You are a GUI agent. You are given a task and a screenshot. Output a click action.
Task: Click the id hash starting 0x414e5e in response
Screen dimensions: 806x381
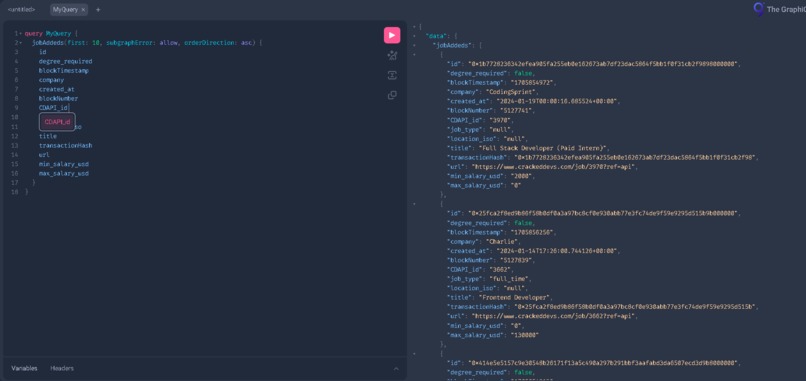click(x=602, y=363)
